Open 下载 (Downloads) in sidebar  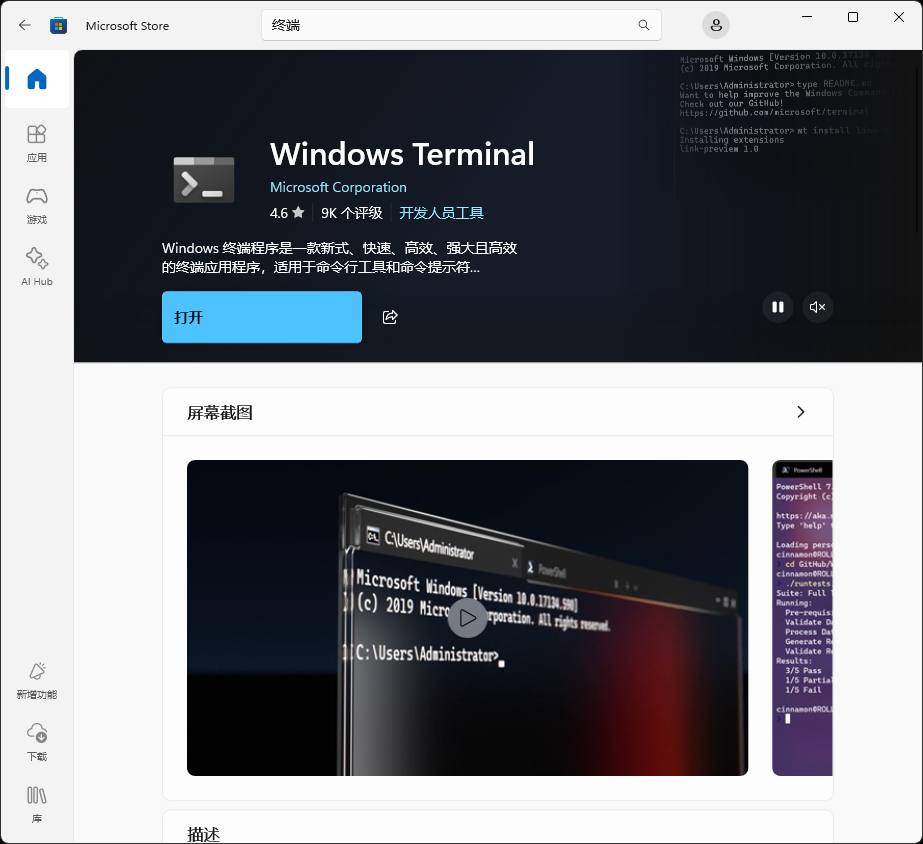click(37, 741)
